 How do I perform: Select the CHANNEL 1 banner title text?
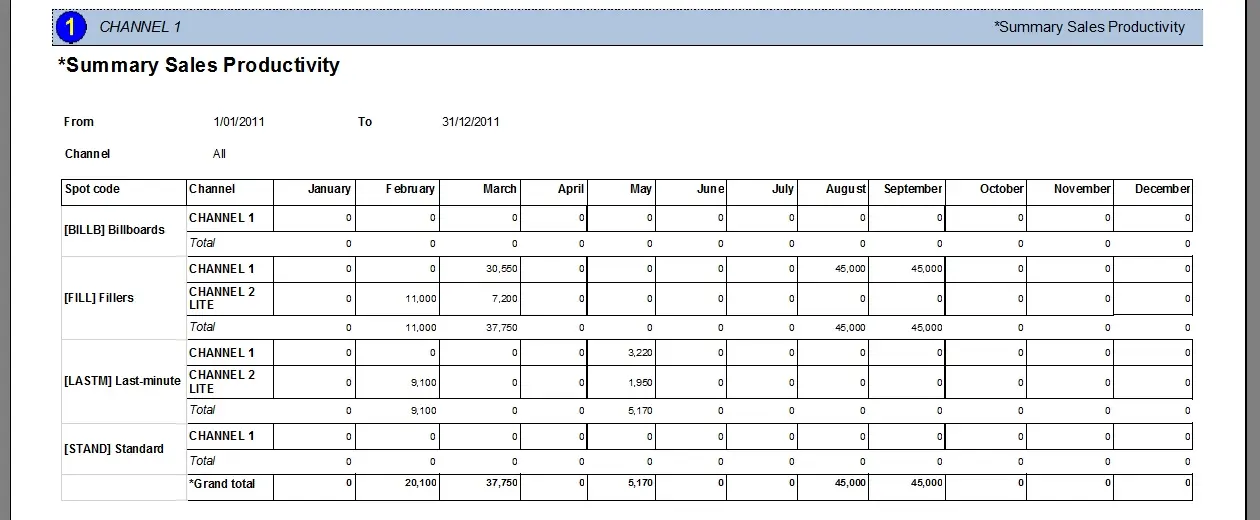tap(140, 27)
